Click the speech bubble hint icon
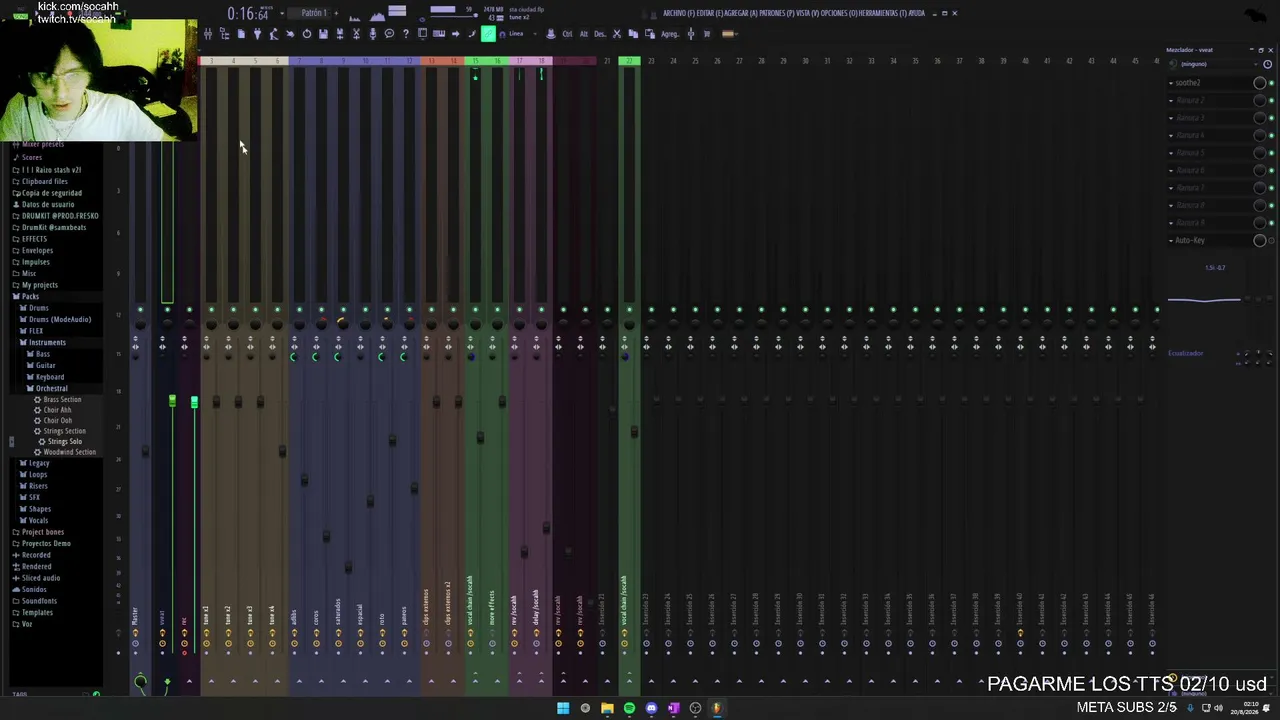 tap(389, 34)
